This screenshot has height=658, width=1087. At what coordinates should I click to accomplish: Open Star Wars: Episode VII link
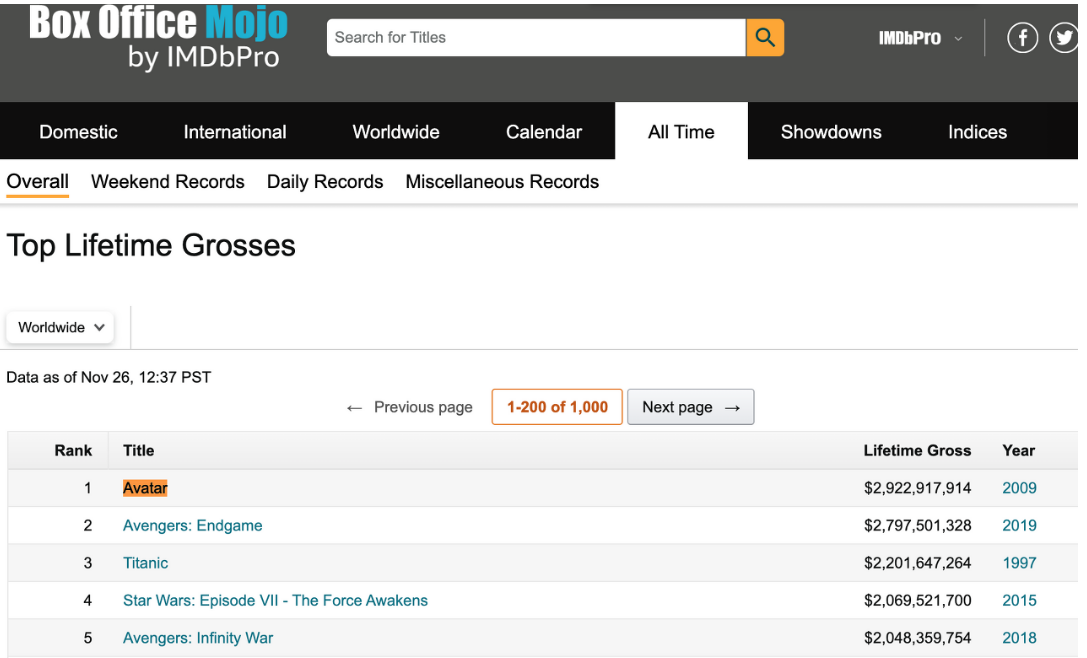(275, 600)
